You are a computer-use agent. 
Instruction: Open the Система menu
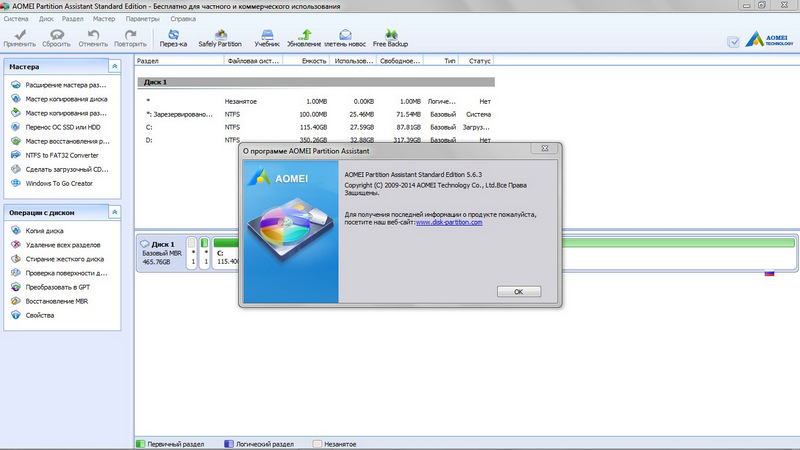pos(16,19)
